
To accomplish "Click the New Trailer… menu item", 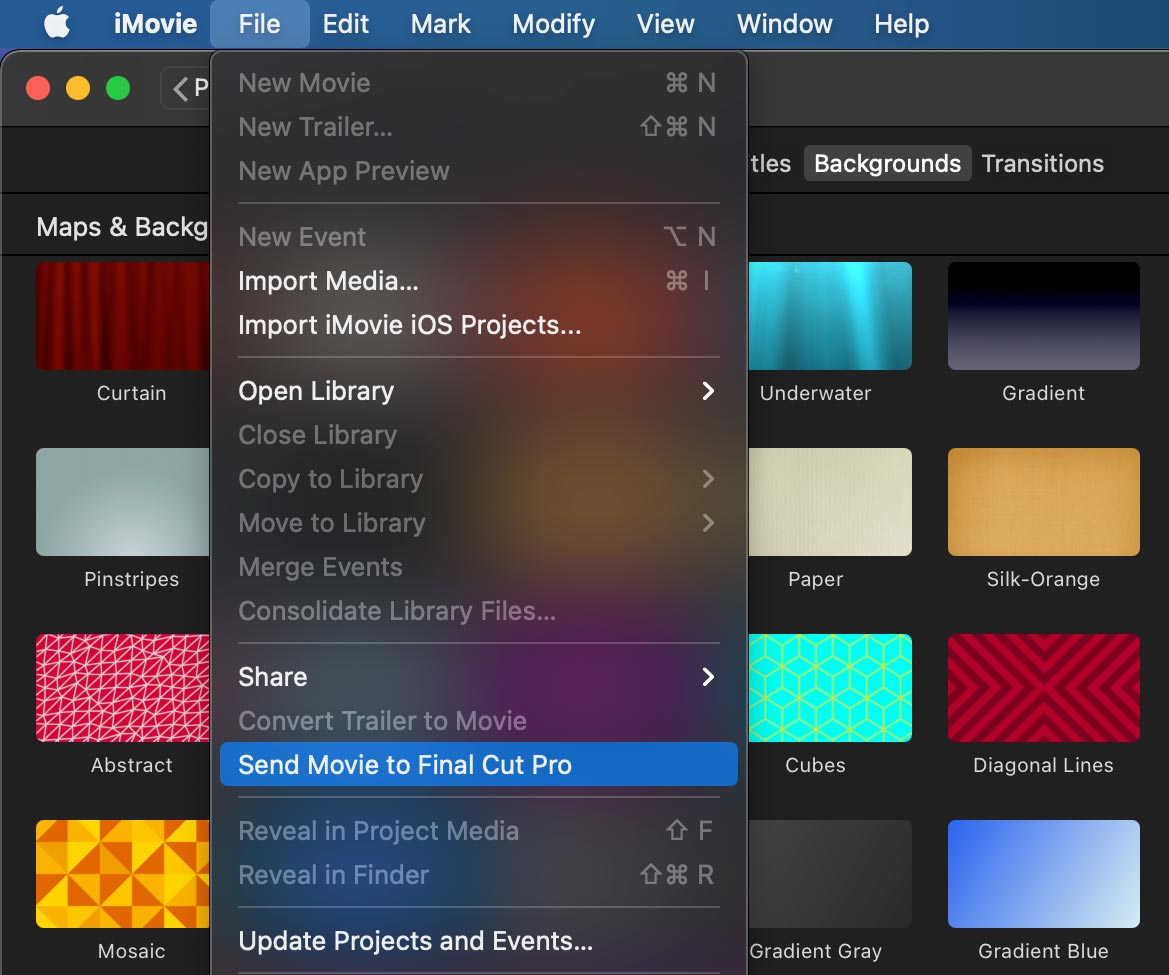I will click(479, 127).
